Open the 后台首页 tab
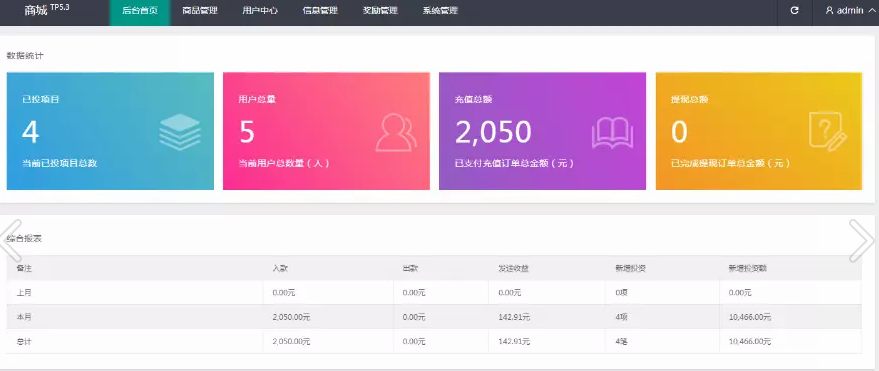Image resolution: width=879 pixels, height=371 pixels. (x=140, y=11)
